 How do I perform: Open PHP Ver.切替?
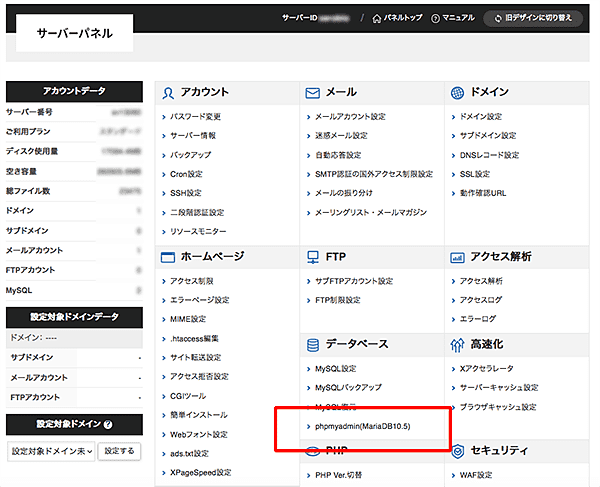click(338, 475)
